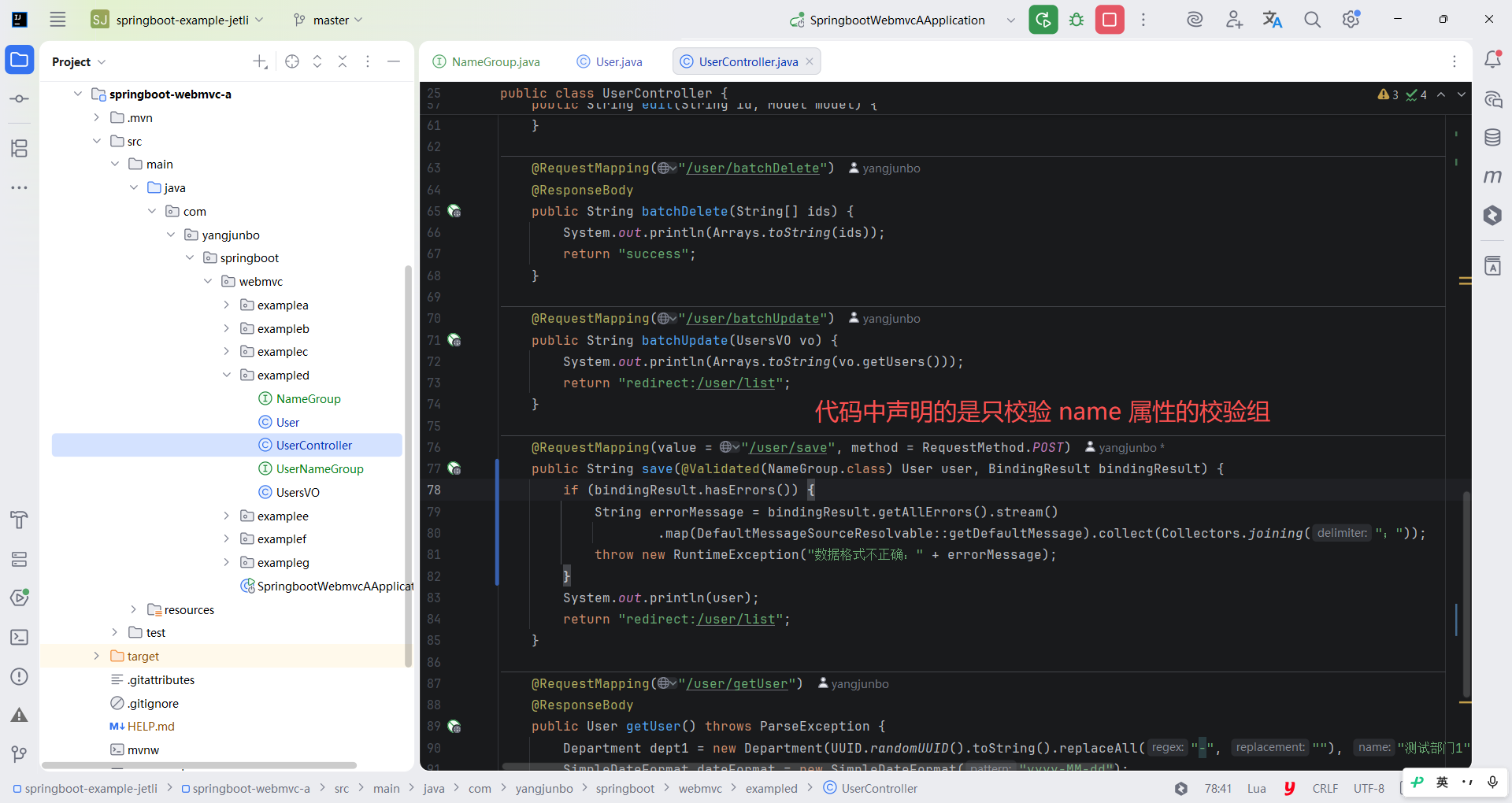
Task: Collapse the exampled package
Action: (x=226, y=375)
